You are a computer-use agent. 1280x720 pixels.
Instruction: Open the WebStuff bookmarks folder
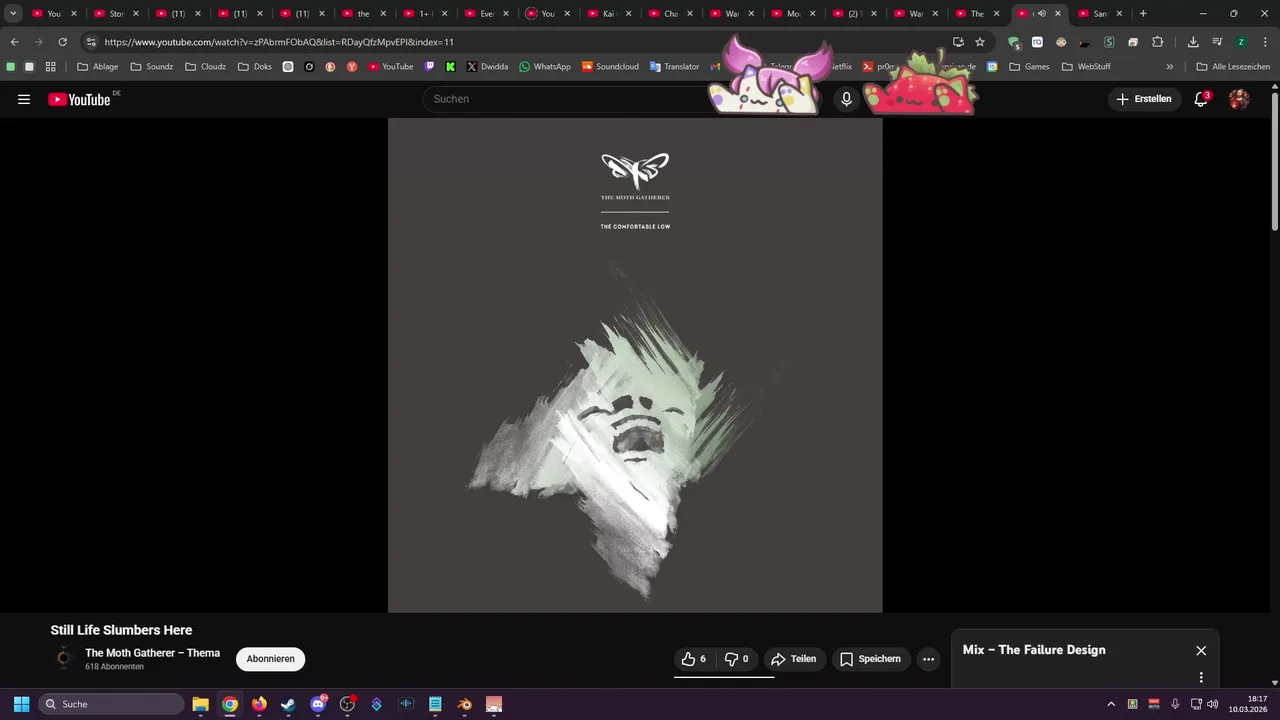click(1086, 67)
